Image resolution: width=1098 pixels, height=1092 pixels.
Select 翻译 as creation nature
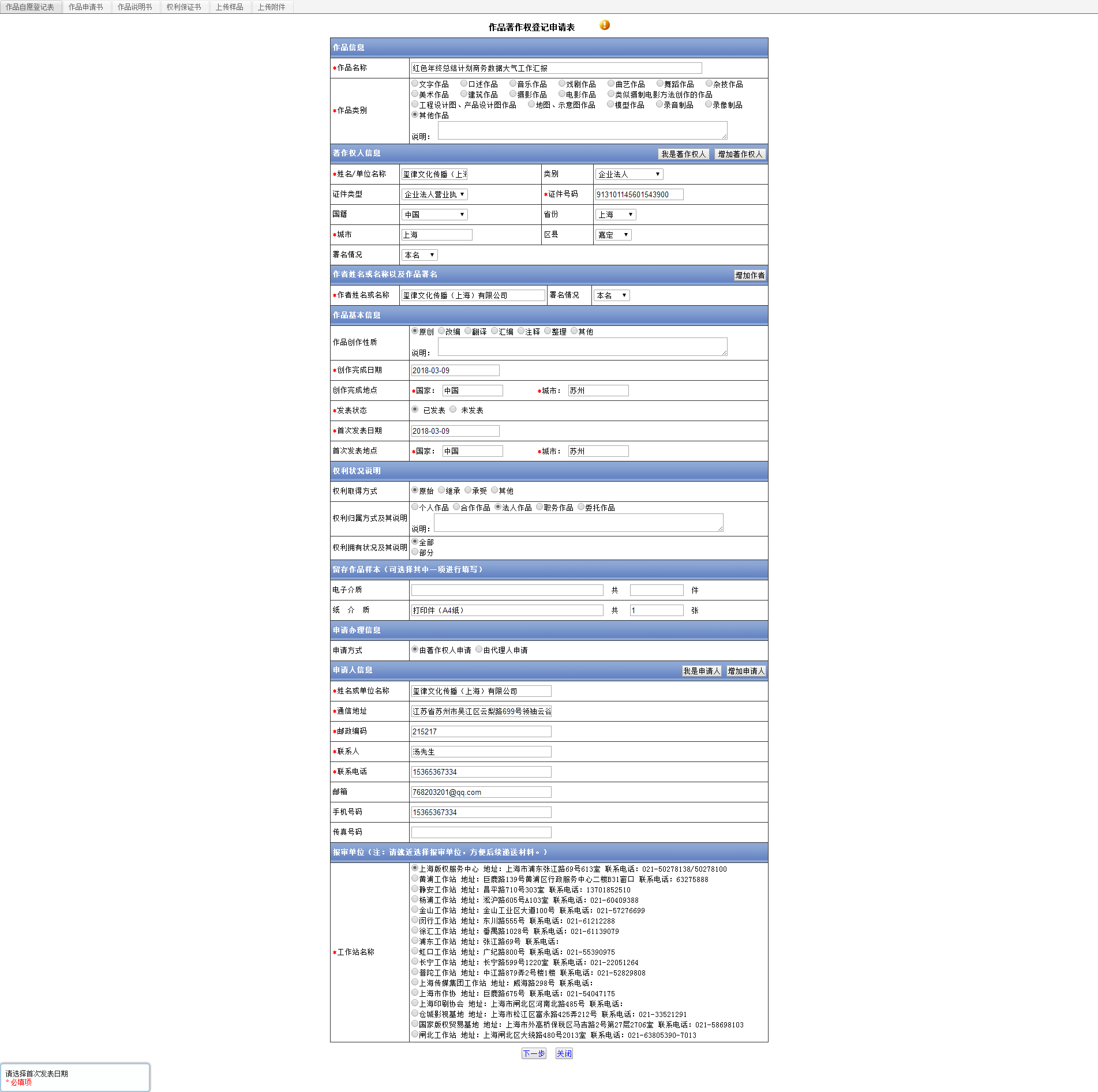click(468, 331)
